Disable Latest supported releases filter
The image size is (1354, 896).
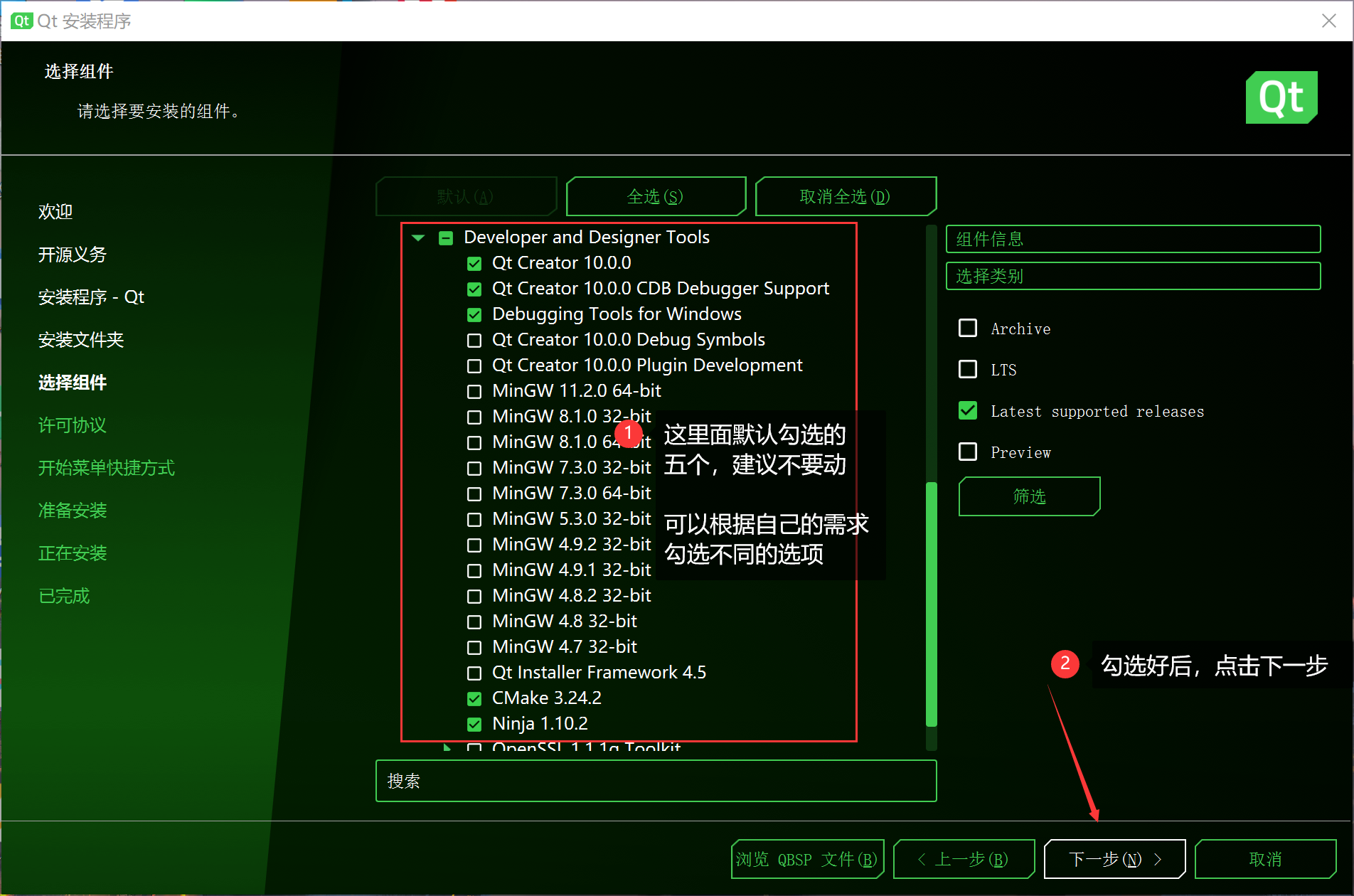(x=968, y=410)
